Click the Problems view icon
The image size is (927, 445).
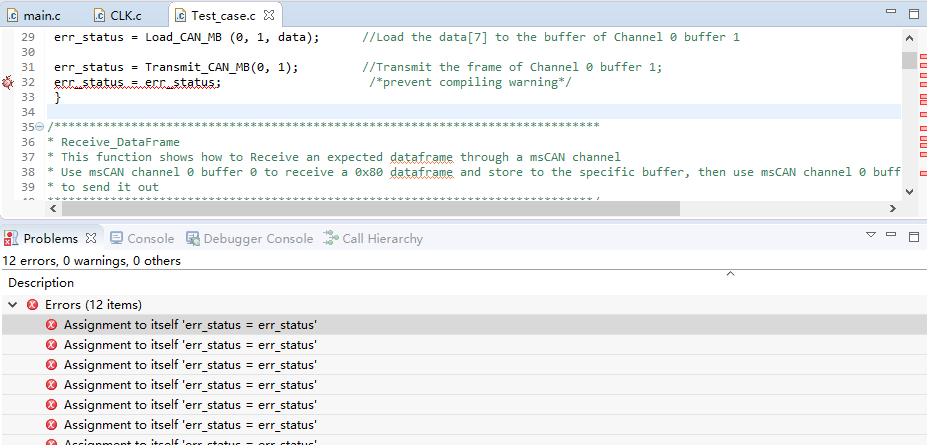tap(11, 239)
